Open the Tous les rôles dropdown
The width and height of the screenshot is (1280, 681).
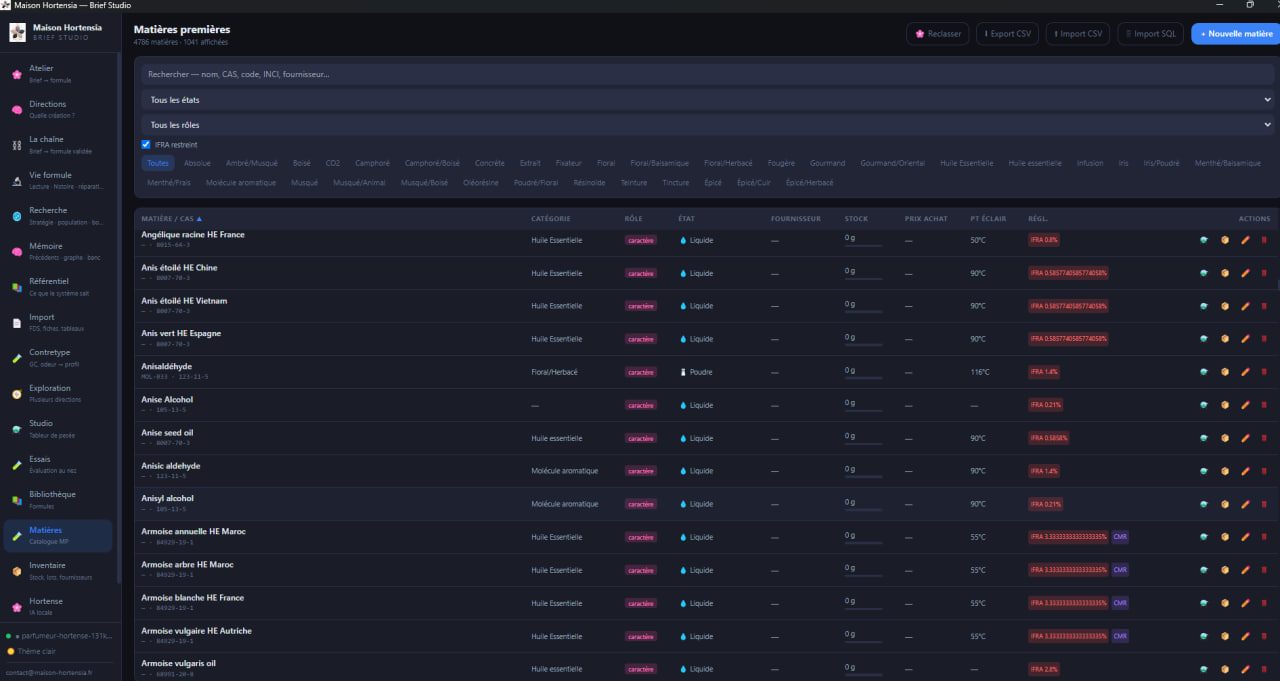tap(708, 125)
